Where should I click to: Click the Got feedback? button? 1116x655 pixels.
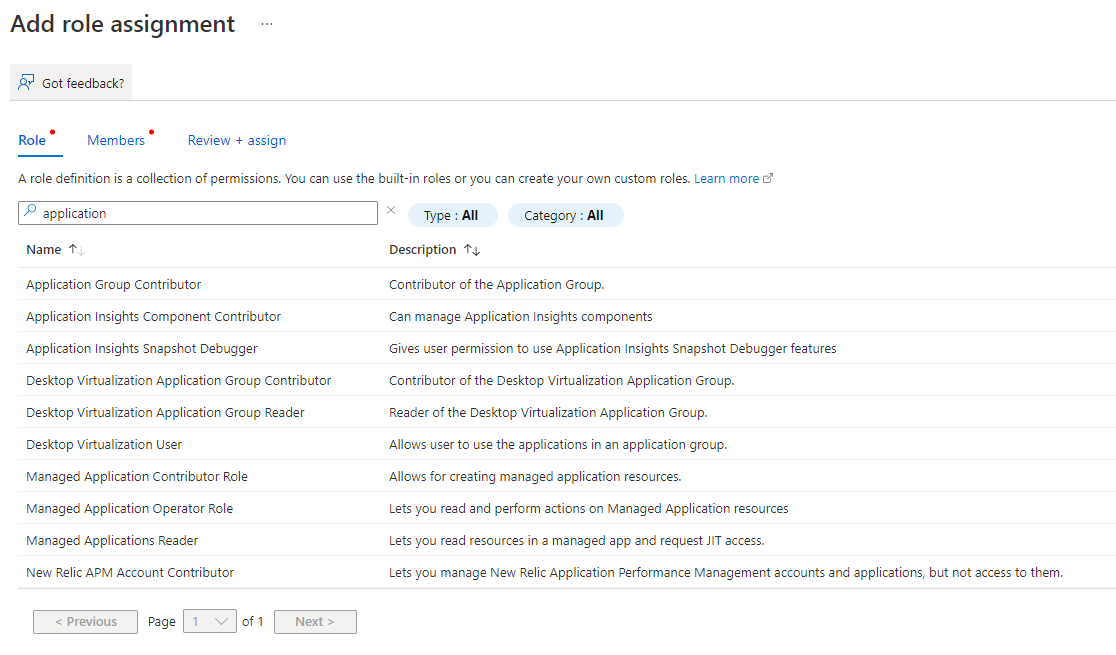tap(80, 81)
